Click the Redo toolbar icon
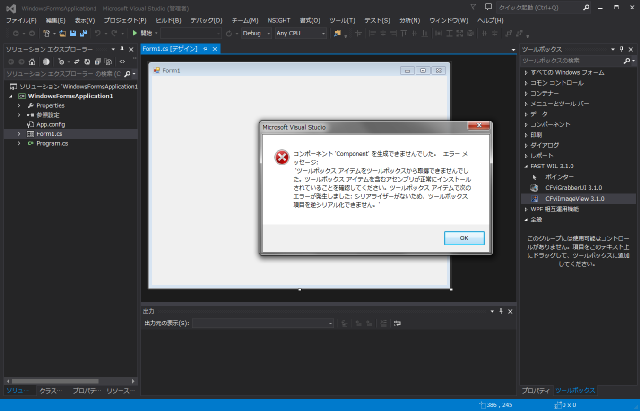The height and width of the screenshot is (411, 640). click(114, 33)
